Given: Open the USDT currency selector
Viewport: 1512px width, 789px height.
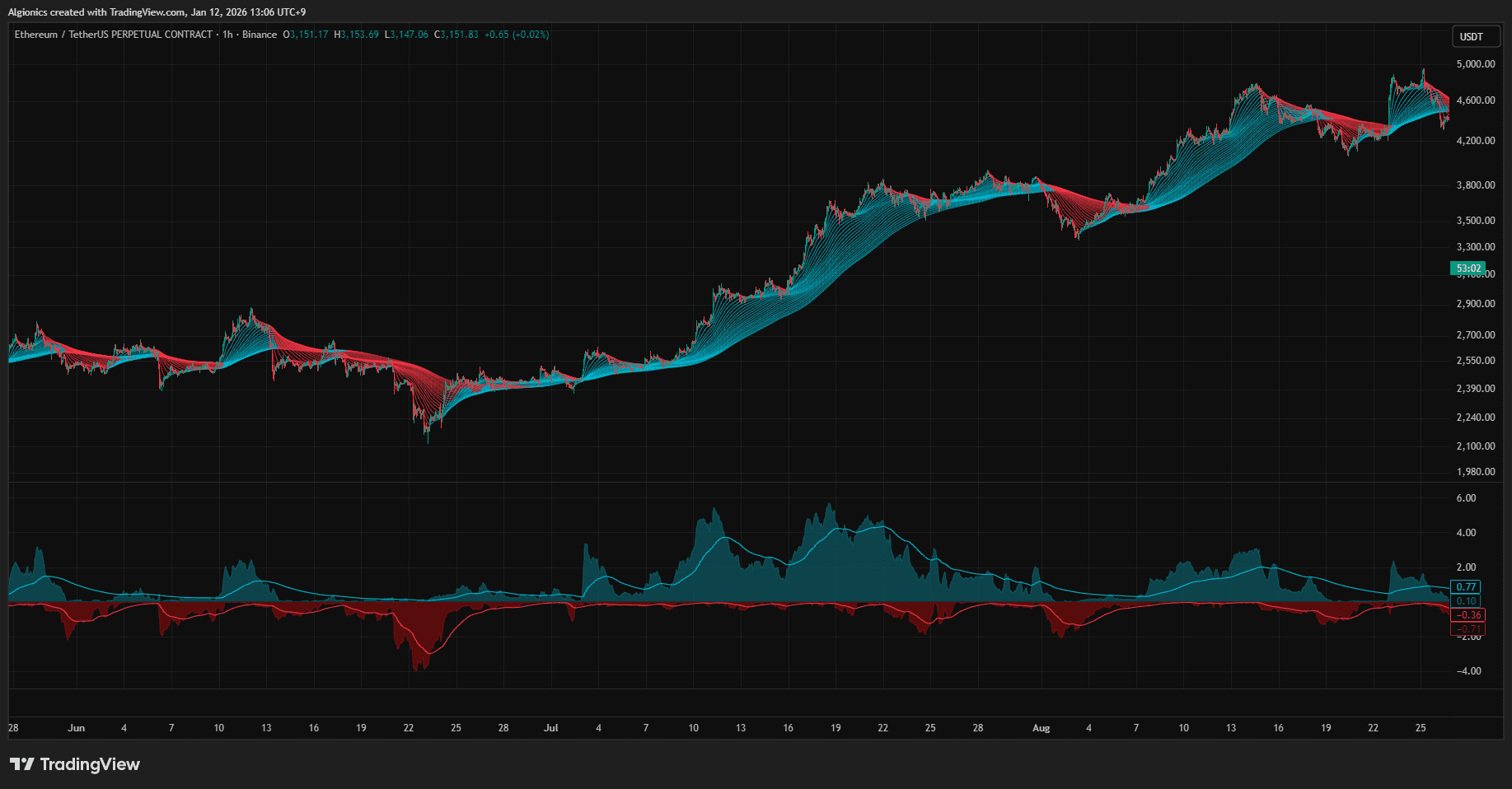Looking at the screenshot, I should click(1476, 36).
